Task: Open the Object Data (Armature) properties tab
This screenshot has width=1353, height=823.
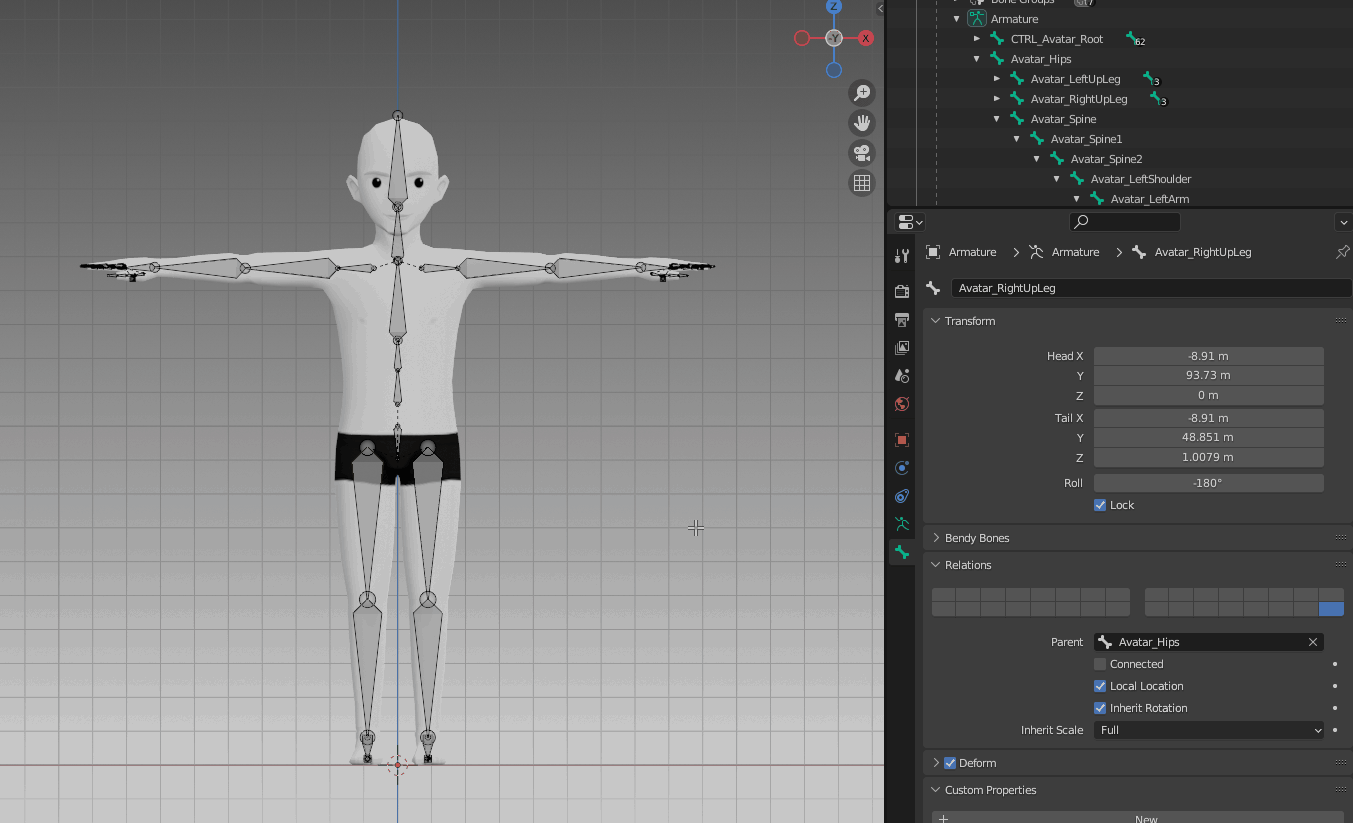Action: (x=902, y=523)
